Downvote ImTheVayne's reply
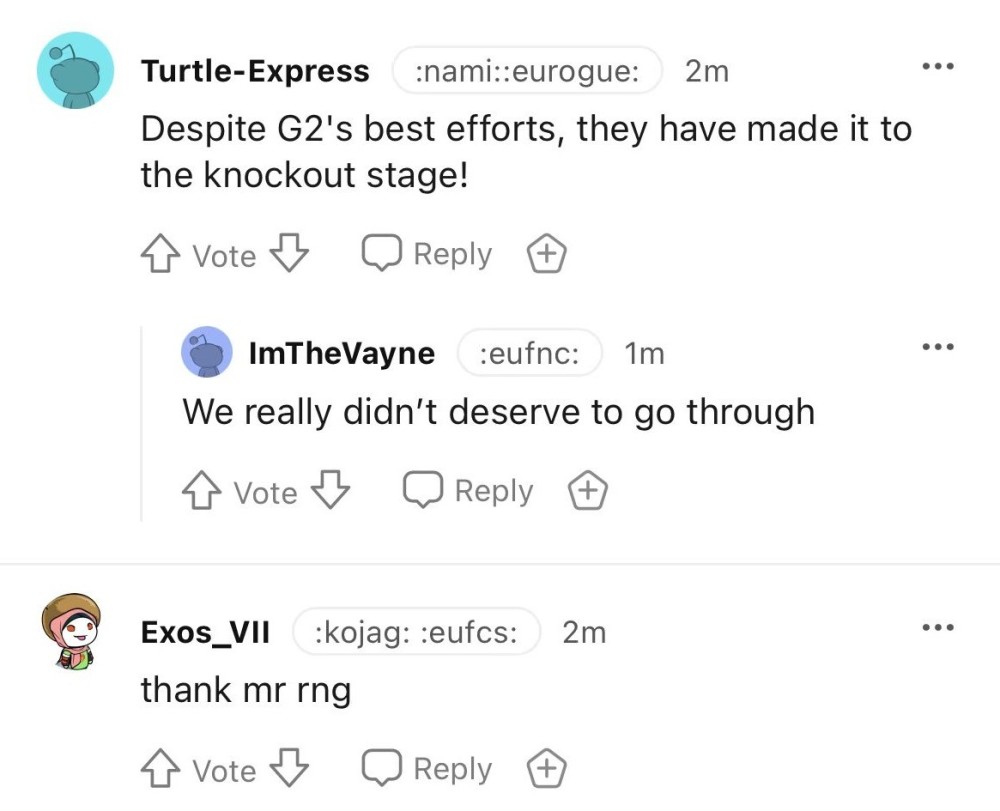Image resolution: width=1000 pixels, height=811 pixels. (x=330, y=492)
